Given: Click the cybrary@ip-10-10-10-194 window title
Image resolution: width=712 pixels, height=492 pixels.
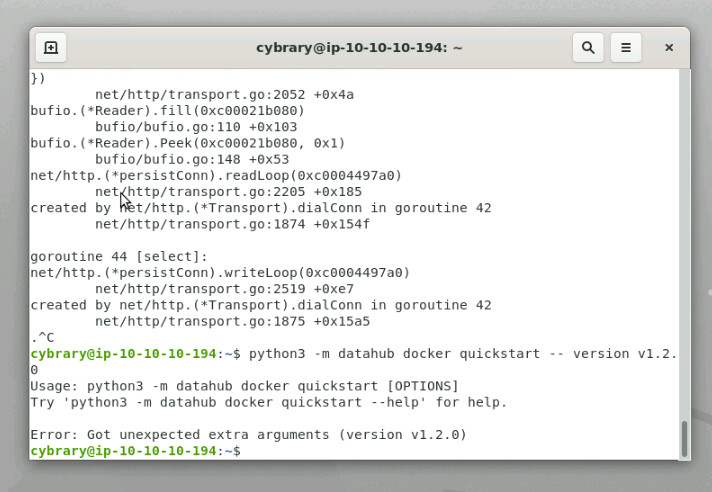Looking at the screenshot, I should [x=359, y=47].
